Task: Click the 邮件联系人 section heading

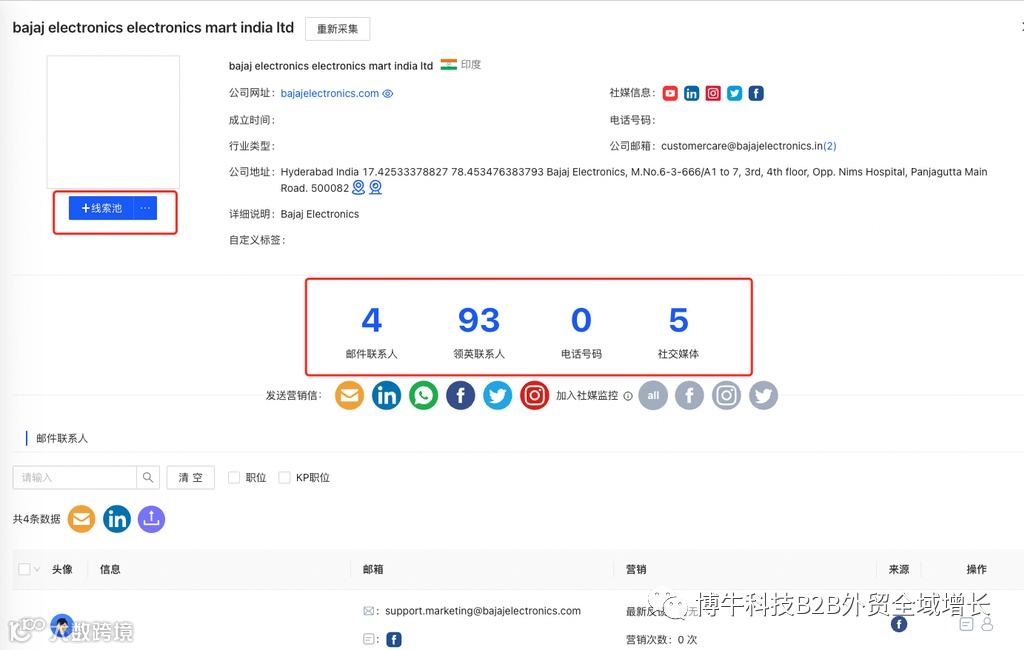Action: pyautogui.click(x=62, y=438)
